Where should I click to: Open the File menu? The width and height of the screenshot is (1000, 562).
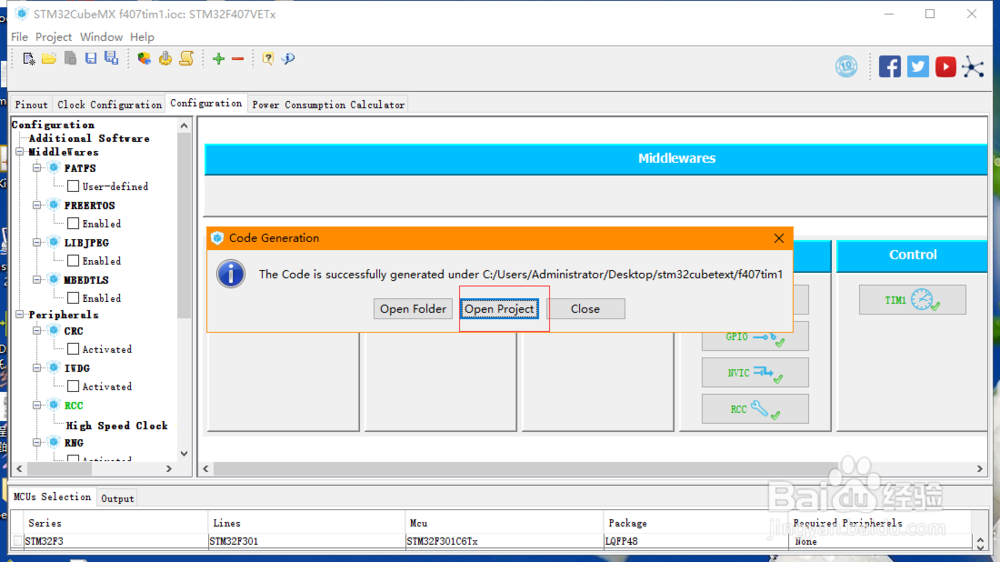pyautogui.click(x=19, y=37)
